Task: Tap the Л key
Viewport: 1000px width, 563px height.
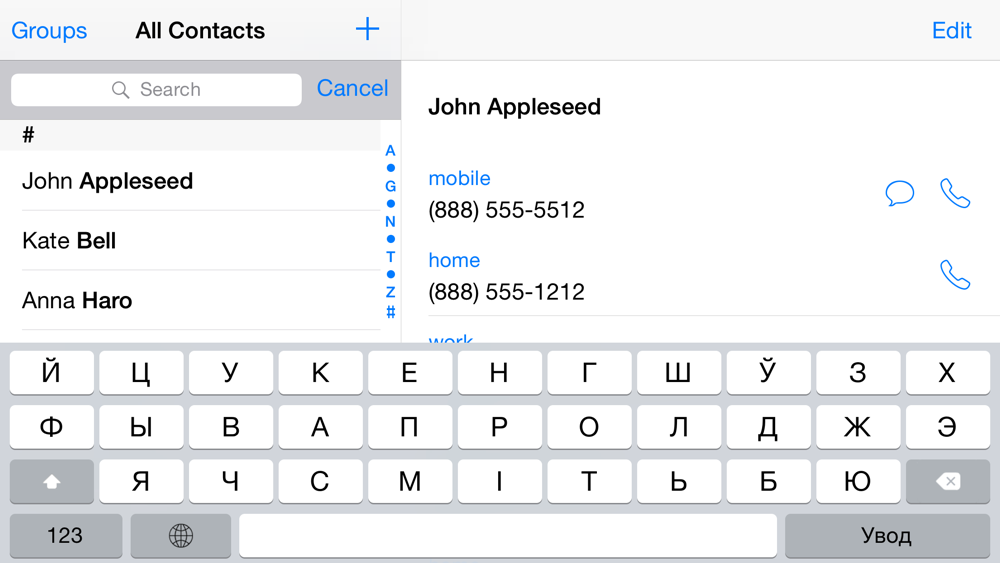Action: [x=679, y=427]
